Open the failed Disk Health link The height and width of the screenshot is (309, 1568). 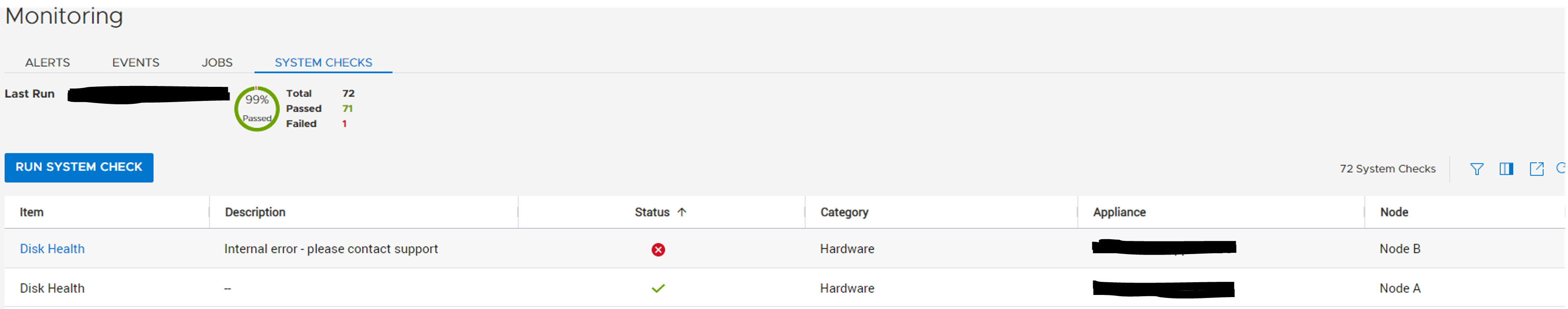coord(52,249)
